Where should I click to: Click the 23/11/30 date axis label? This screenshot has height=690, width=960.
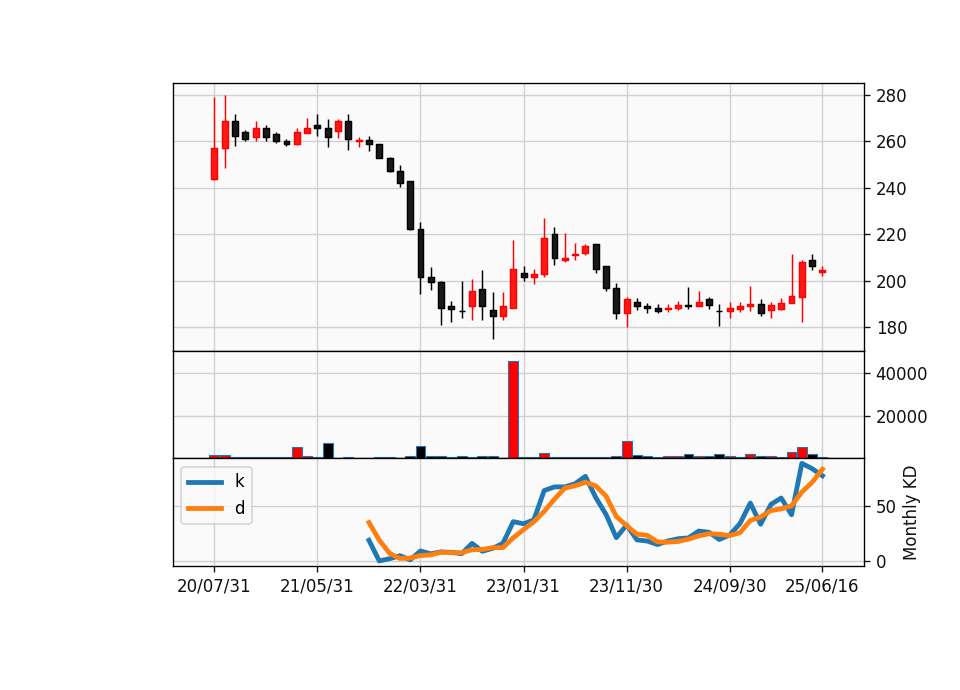coord(626,586)
